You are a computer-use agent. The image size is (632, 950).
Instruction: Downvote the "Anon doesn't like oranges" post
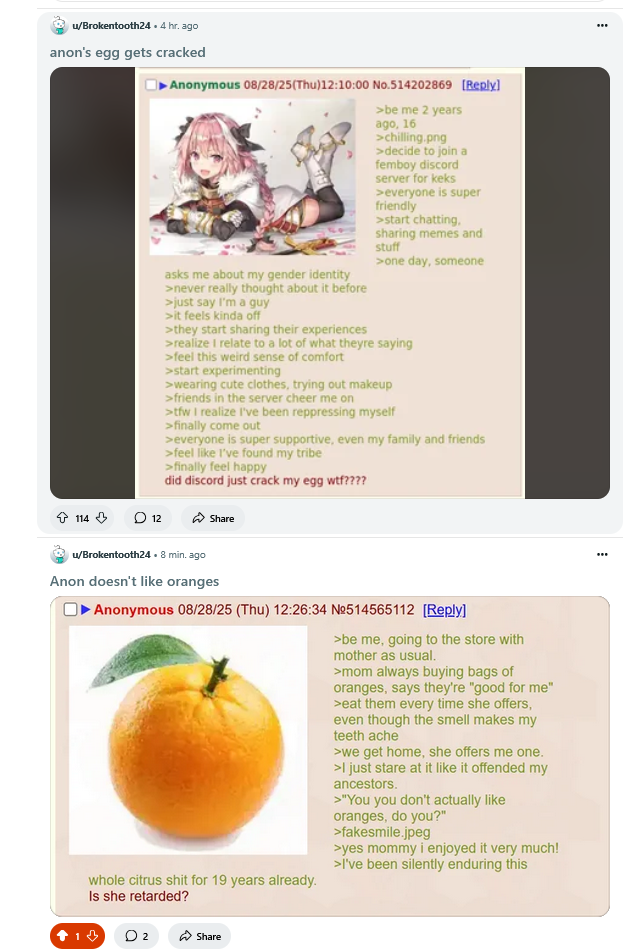(93, 936)
